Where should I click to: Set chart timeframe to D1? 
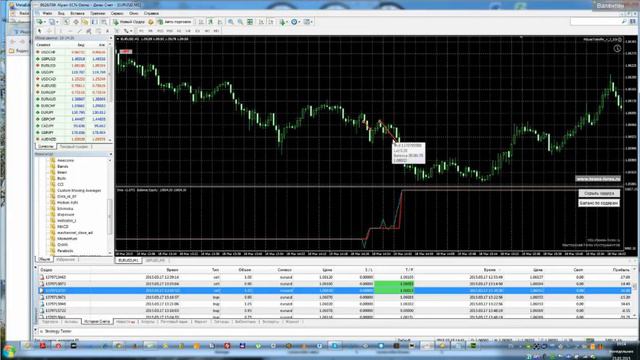pos(197,31)
